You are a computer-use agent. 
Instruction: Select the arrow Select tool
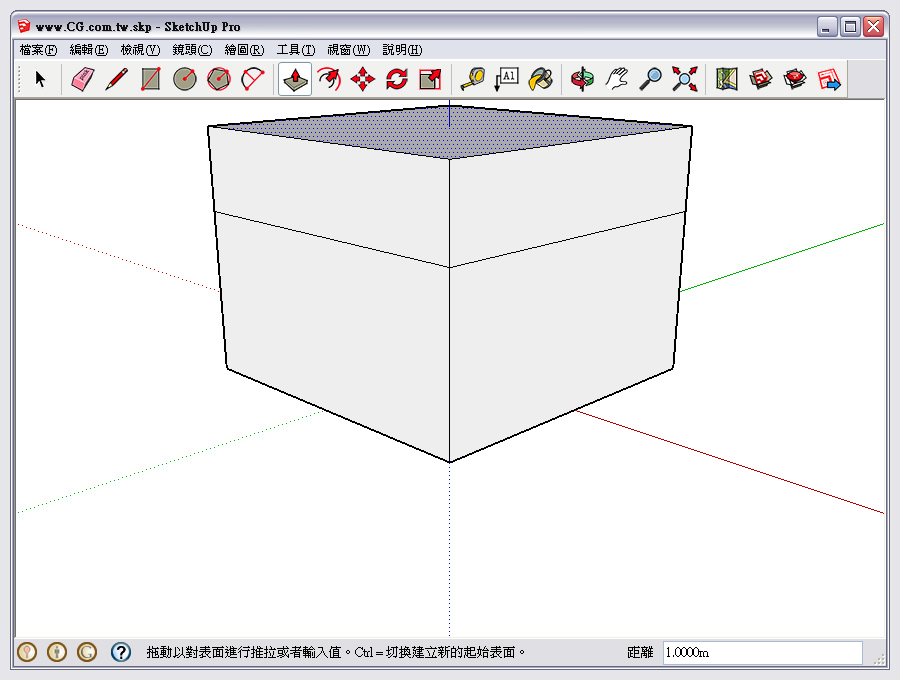pyautogui.click(x=40, y=79)
